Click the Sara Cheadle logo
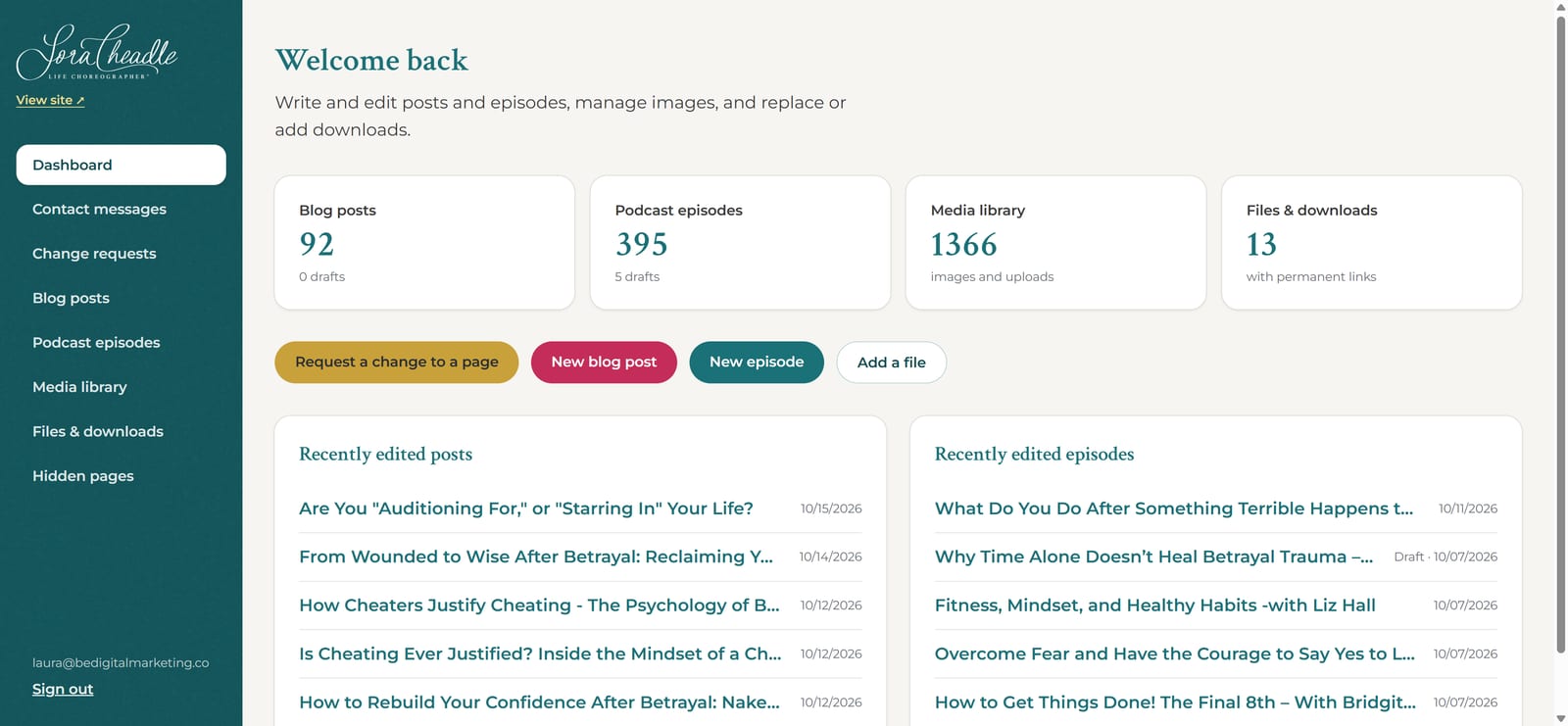The image size is (1568, 726). [97, 52]
